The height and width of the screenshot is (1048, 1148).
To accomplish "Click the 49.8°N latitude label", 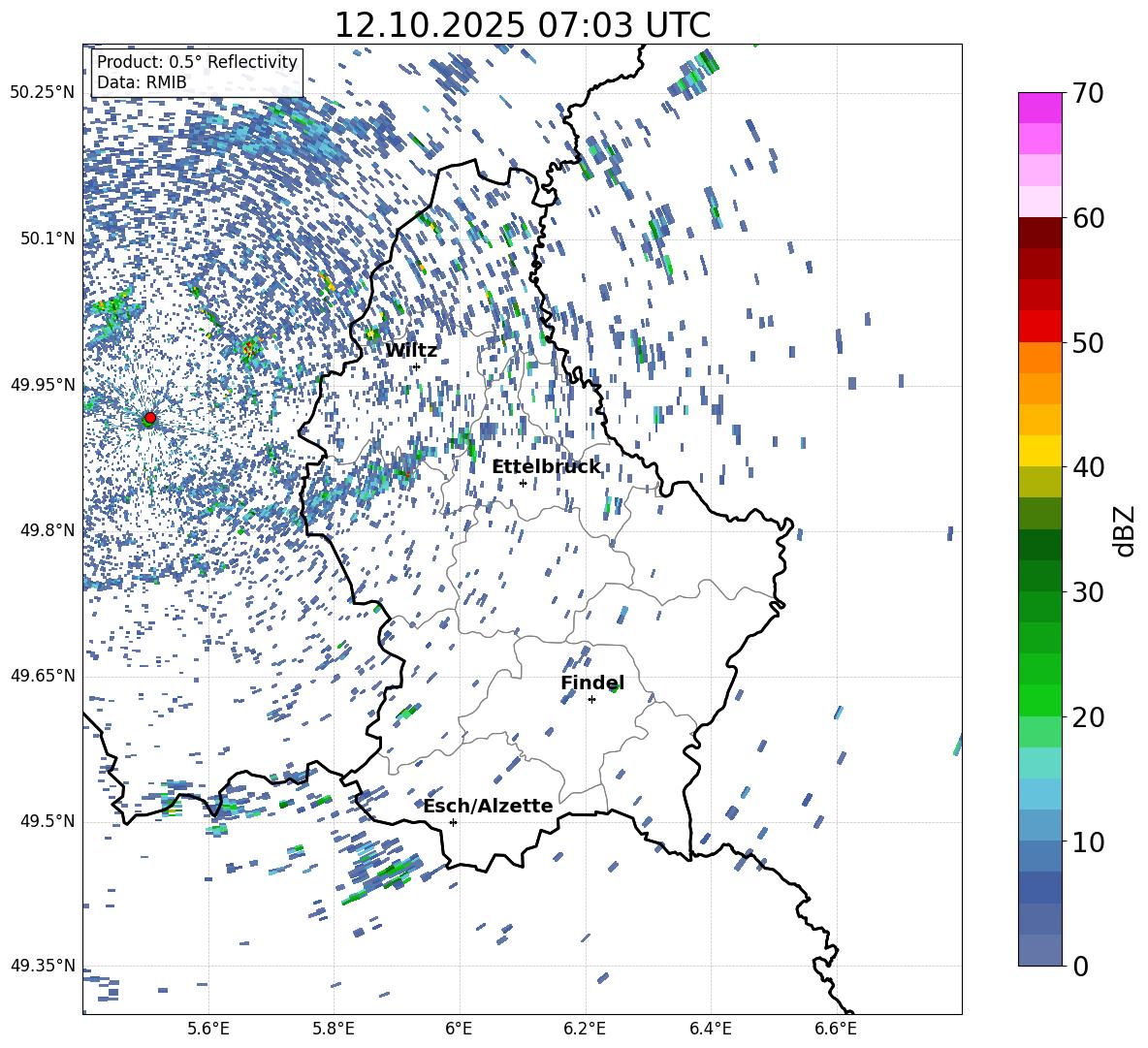I will coord(47,530).
